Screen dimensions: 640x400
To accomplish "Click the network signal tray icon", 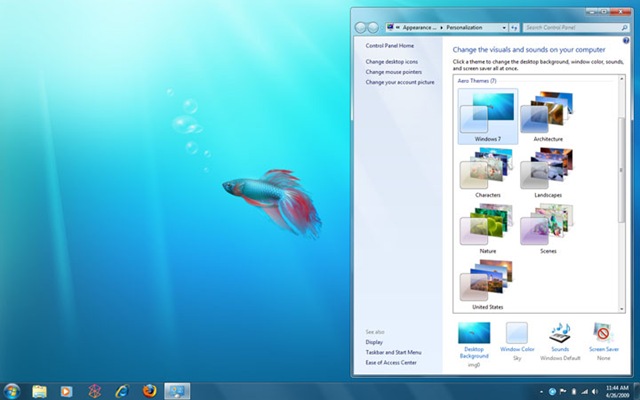I will click(x=584, y=392).
